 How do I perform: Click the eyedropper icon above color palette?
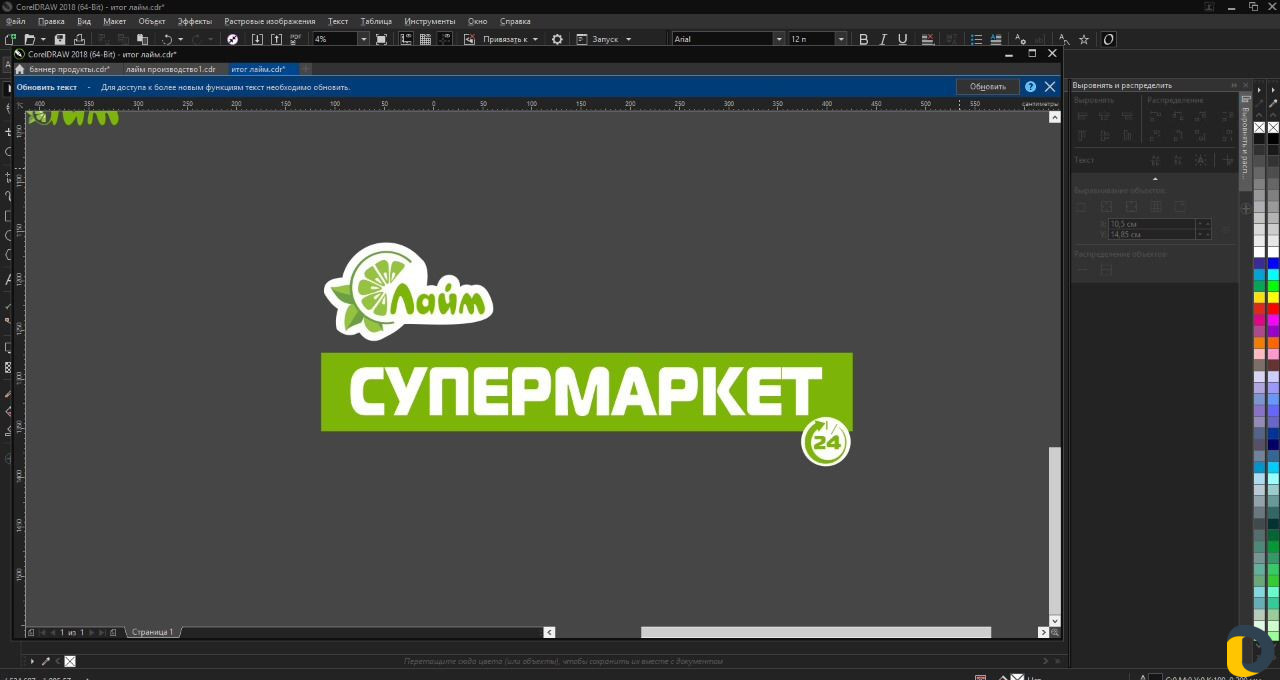pyautogui.click(x=1273, y=102)
